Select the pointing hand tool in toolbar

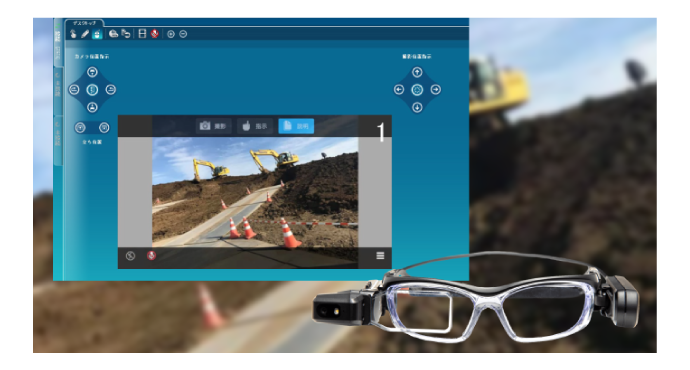[x=73, y=34]
